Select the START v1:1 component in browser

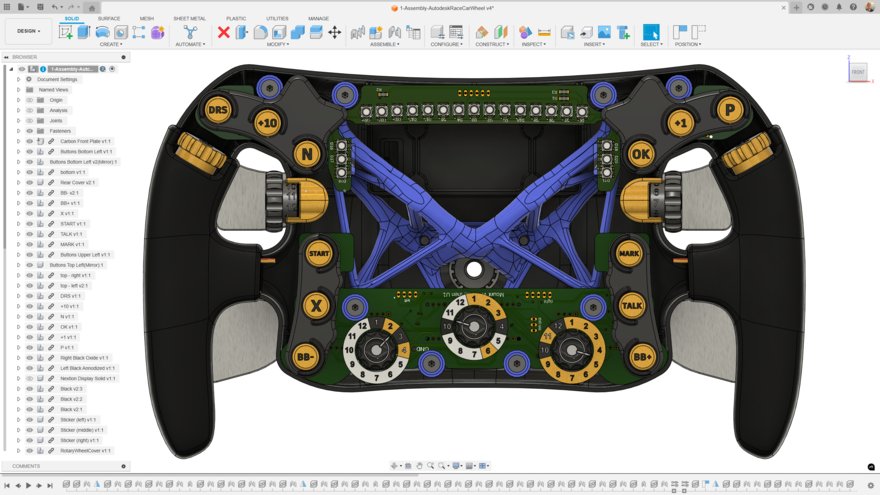pyautogui.click(x=73, y=224)
